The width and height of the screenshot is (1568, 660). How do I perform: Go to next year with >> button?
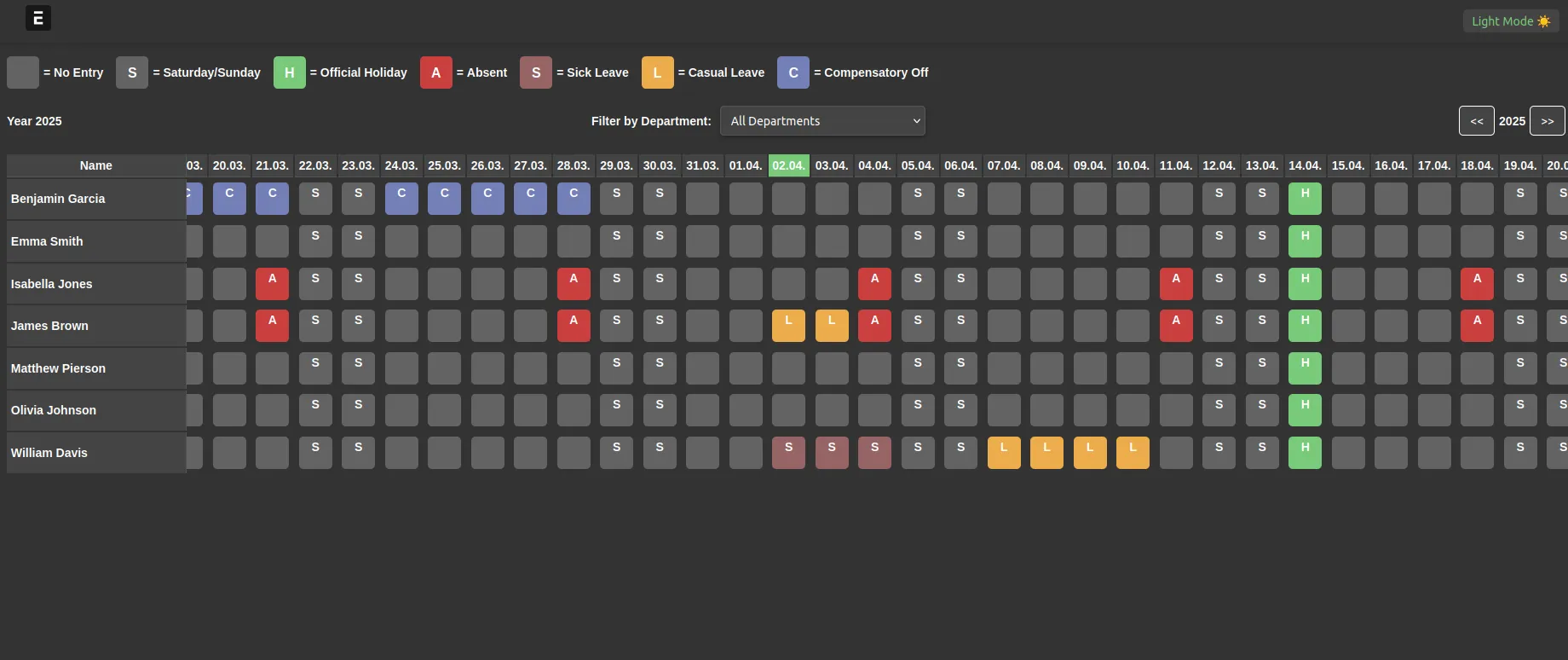[x=1547, y=121]
